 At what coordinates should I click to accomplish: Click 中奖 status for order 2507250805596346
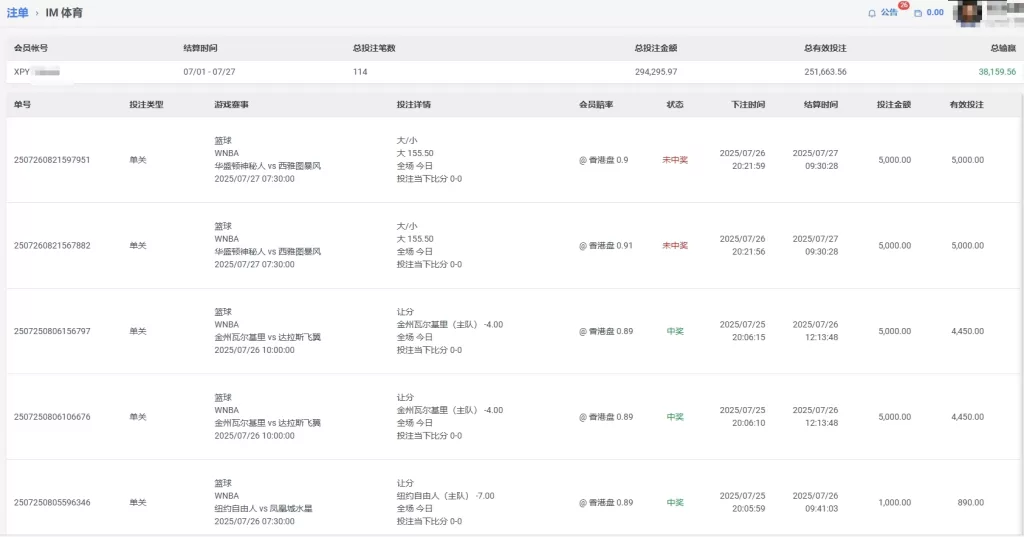[675, 502]
